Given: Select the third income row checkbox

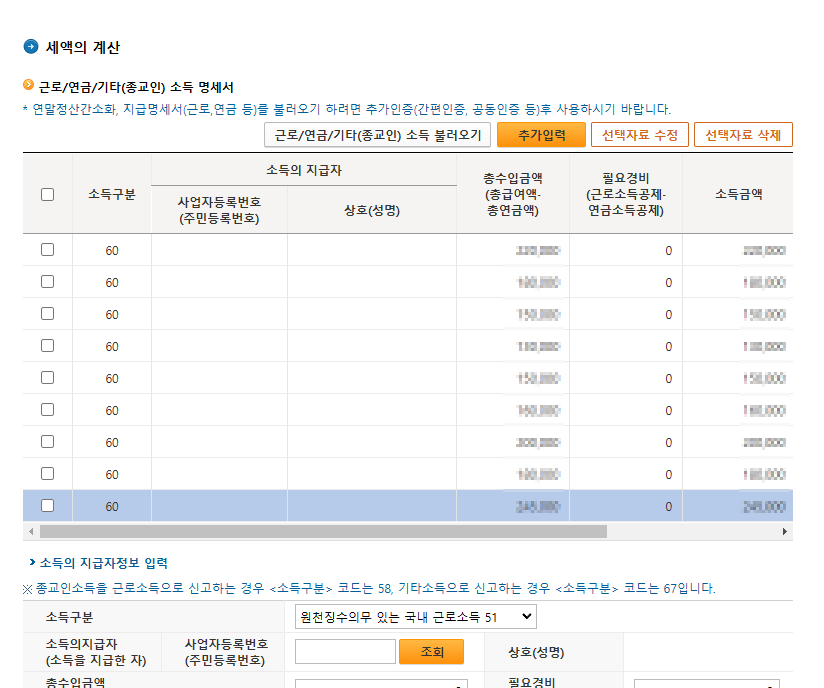Looking at the screenshot, I should 47,314.
